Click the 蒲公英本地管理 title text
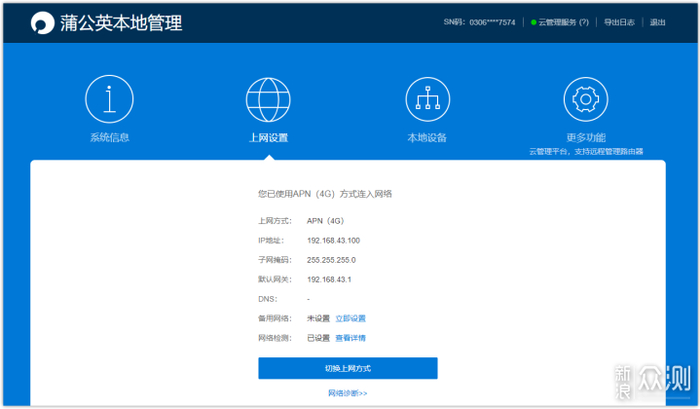The height and width of the screenshot is (409, 700). coord(121,23)
